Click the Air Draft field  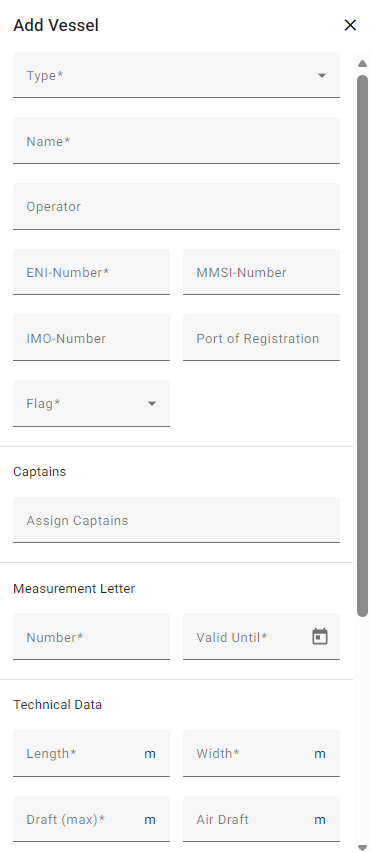261,819
